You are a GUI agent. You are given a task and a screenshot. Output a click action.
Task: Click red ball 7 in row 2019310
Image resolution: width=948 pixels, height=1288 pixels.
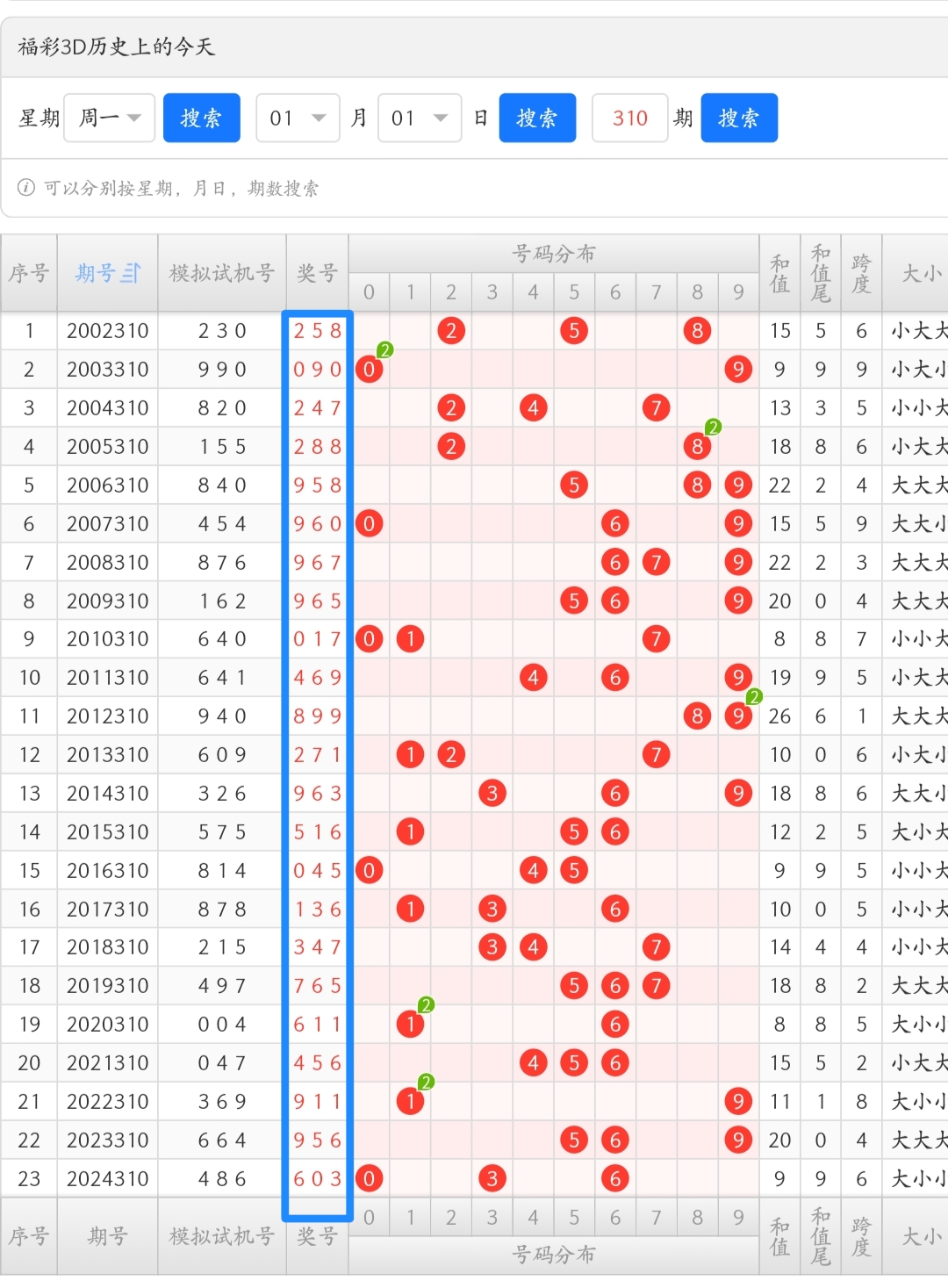pyautogui.click(x=656, y=986)
